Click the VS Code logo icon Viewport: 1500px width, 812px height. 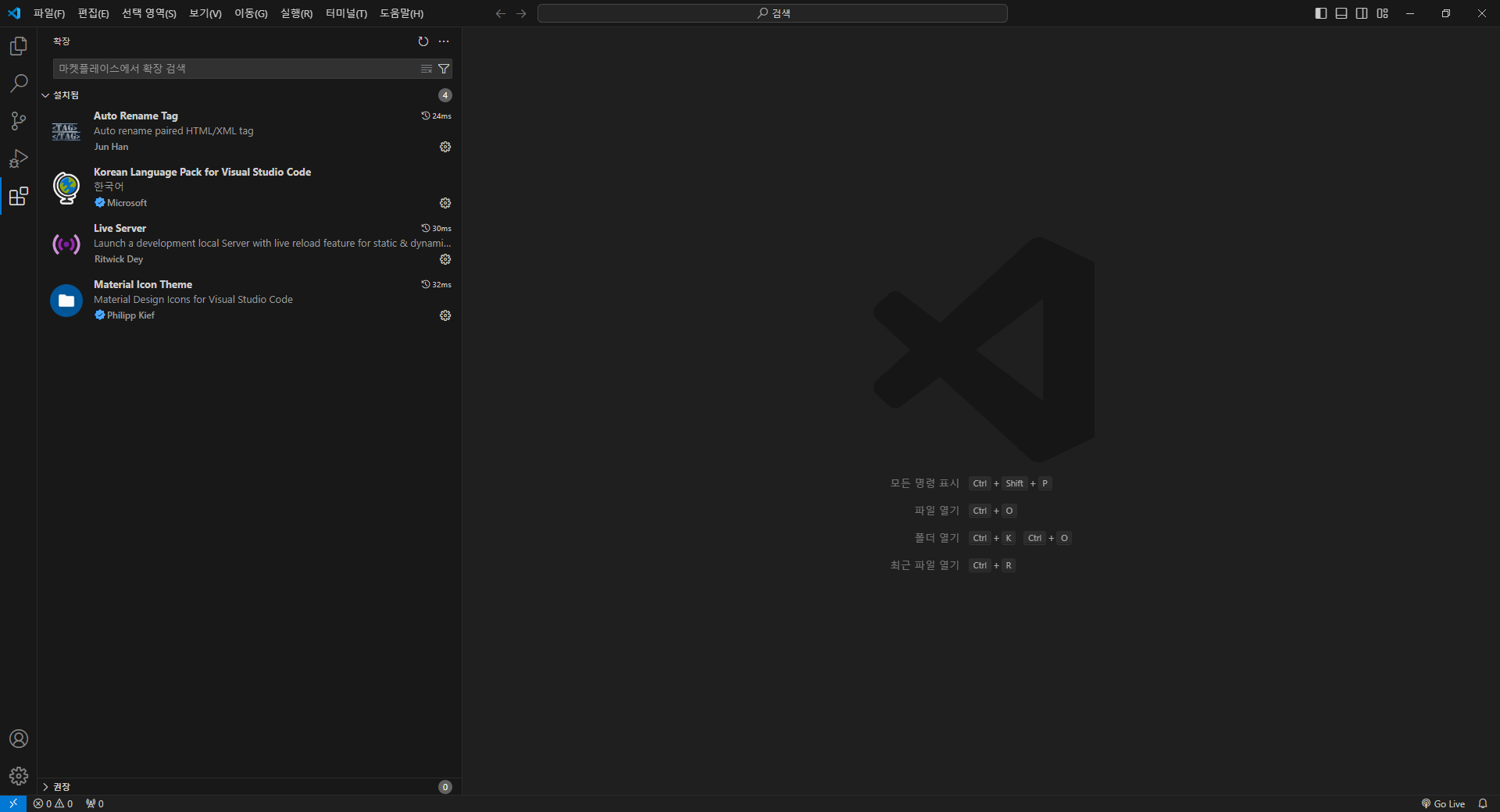coord(14,13)
